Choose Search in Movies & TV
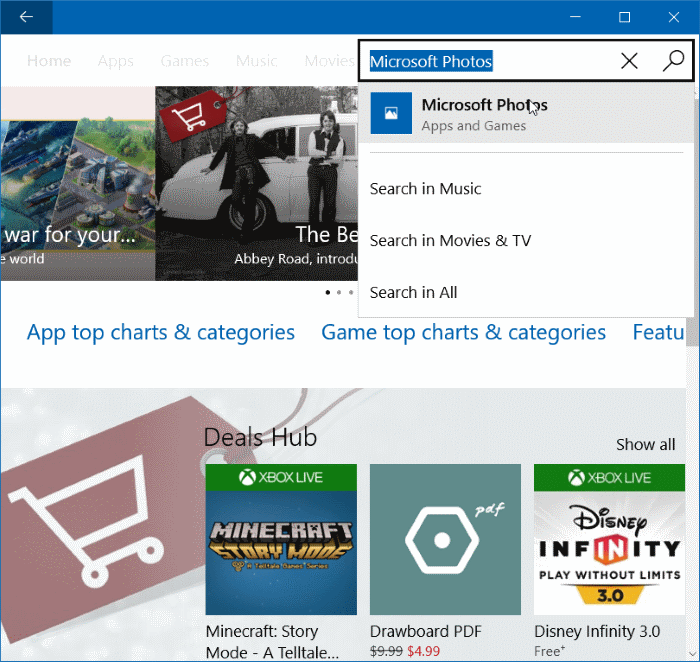700x662 pixels. 450,241
